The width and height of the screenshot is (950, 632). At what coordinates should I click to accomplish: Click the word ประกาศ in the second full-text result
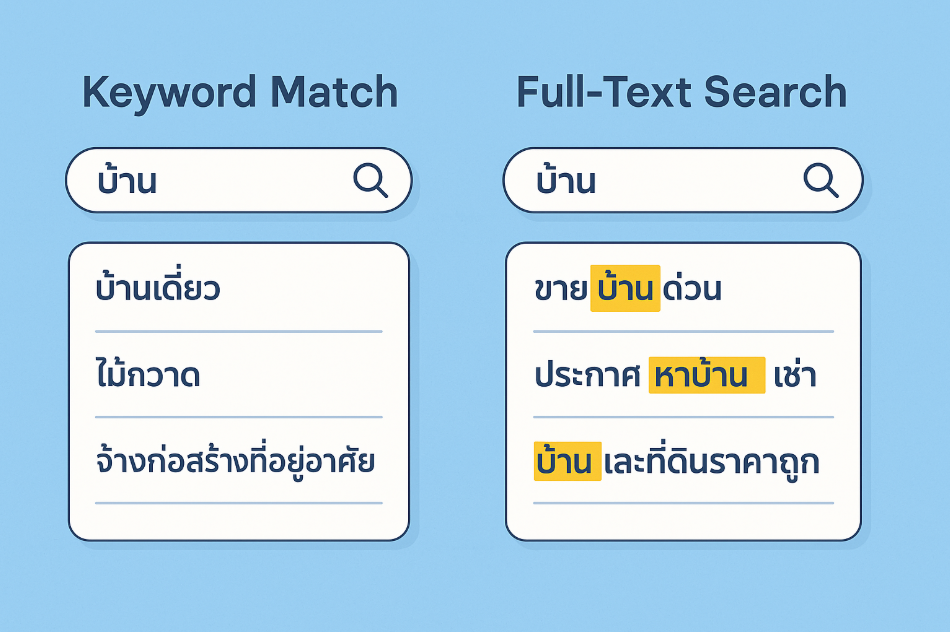[588, 376]
